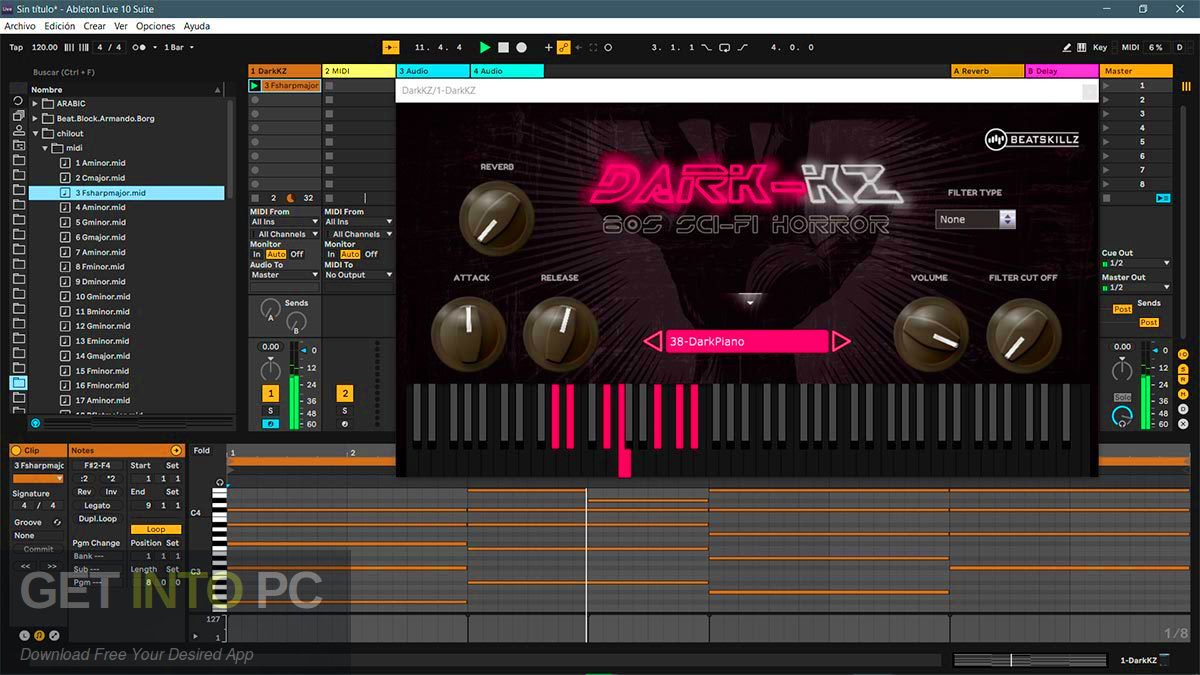1200x675 pixels.
Task: Click Back to Arrangement button in Master
Action: click(x=1163, y=198)
